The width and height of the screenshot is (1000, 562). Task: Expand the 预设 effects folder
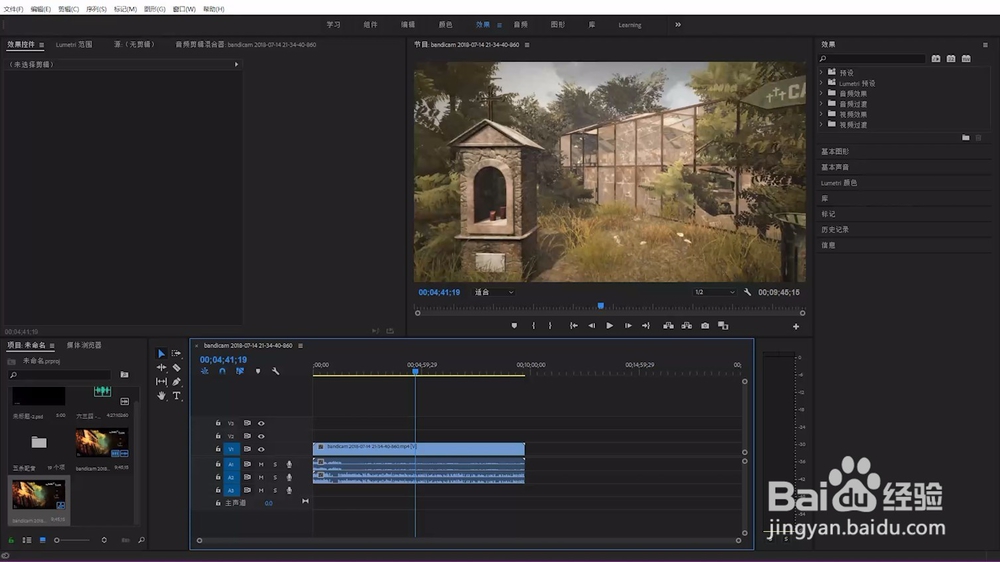coord(821,72)
